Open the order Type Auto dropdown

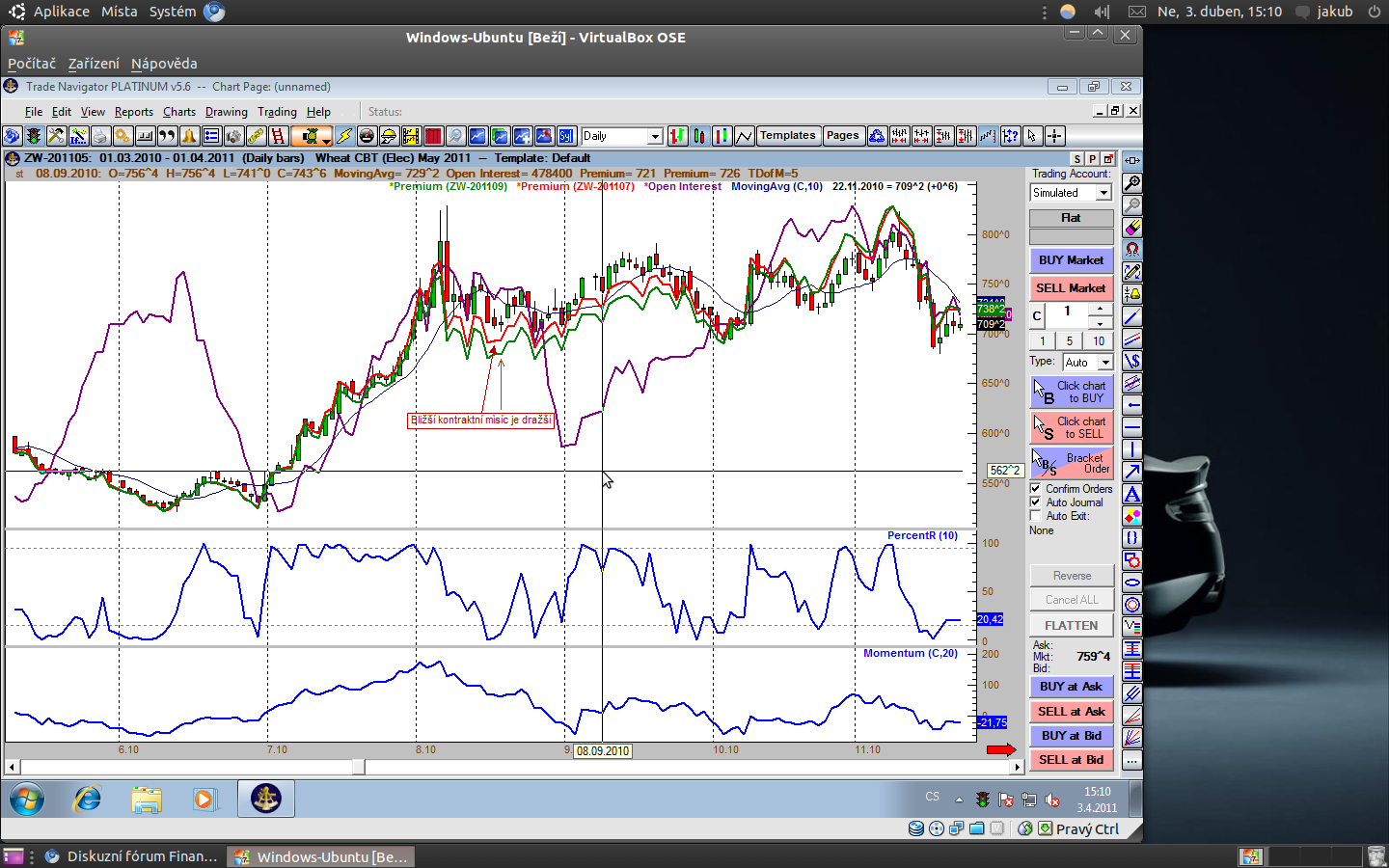tap(1105, 363)
